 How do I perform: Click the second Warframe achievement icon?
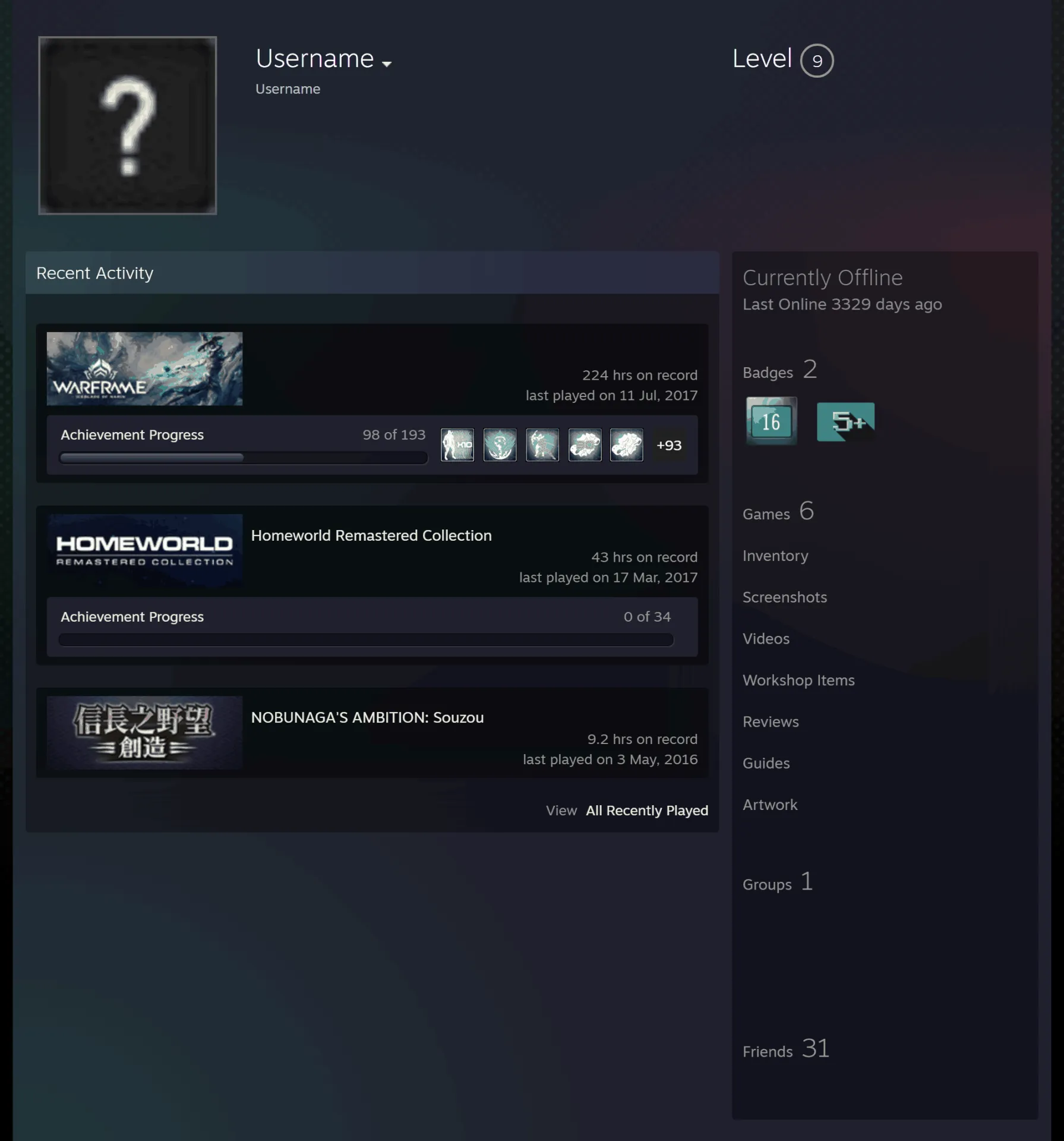pos(500,445)
